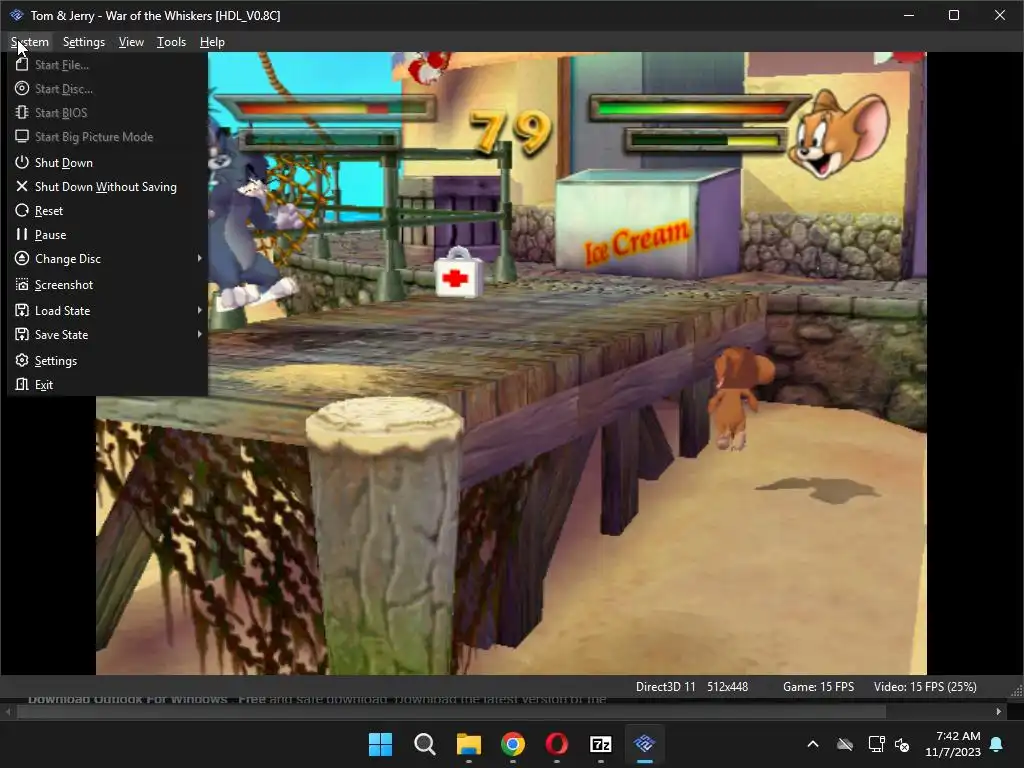Expand the Load State submenu arrow
Viewport: 1024px width, 768px height.
click(199, 310)
